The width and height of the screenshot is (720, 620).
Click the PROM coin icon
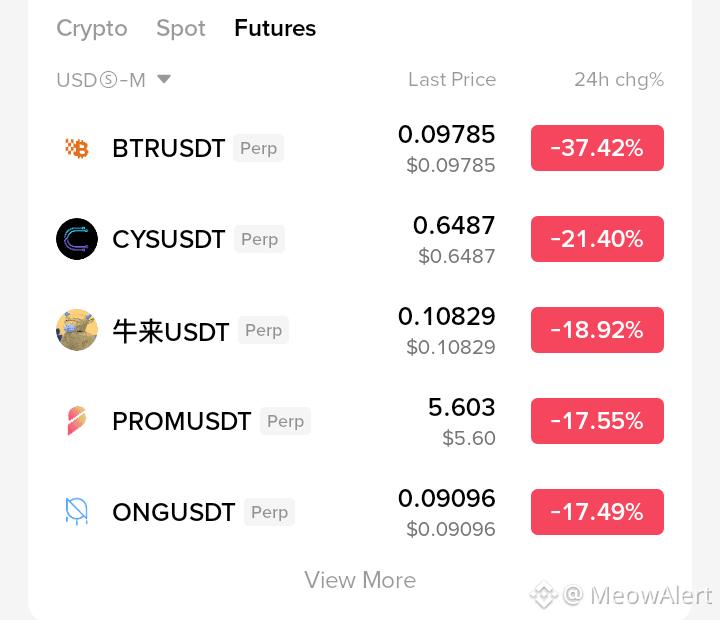[77, 420]
